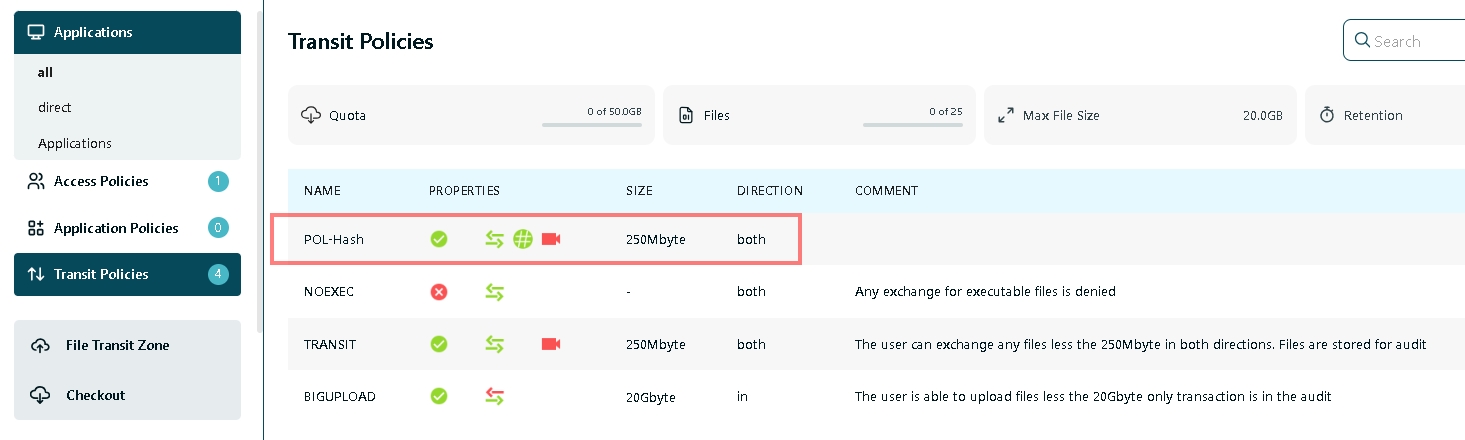
Task: Click the Quota cloud icon
Action: 310,115
